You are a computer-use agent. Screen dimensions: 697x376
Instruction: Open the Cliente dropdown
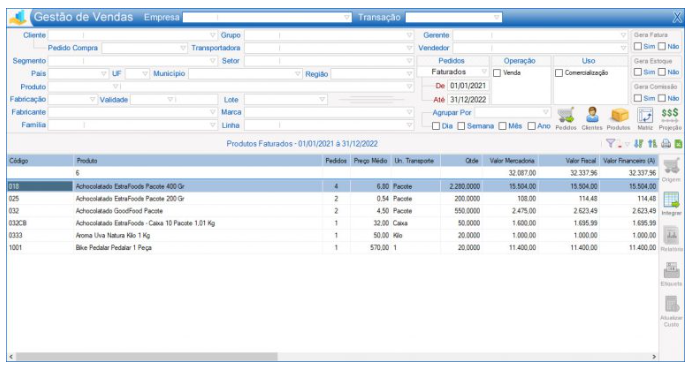point(212,35)
